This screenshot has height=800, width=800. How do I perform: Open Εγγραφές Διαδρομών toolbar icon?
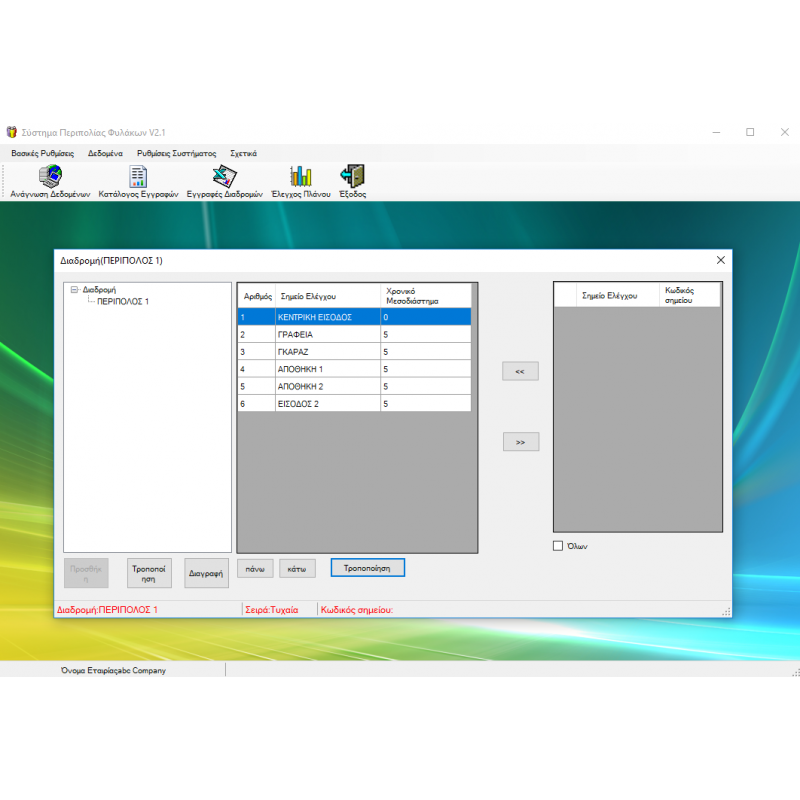[224, 177]
